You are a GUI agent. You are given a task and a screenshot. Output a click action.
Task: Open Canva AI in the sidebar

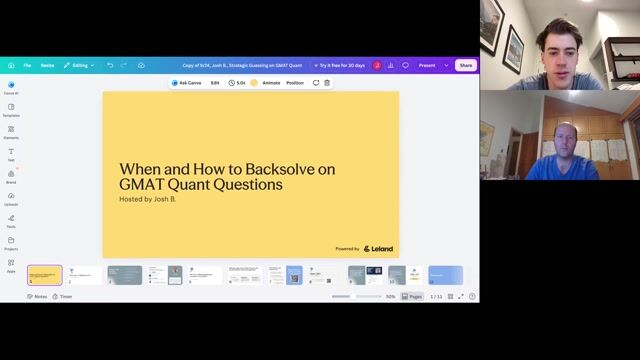(x=11, y=87)
